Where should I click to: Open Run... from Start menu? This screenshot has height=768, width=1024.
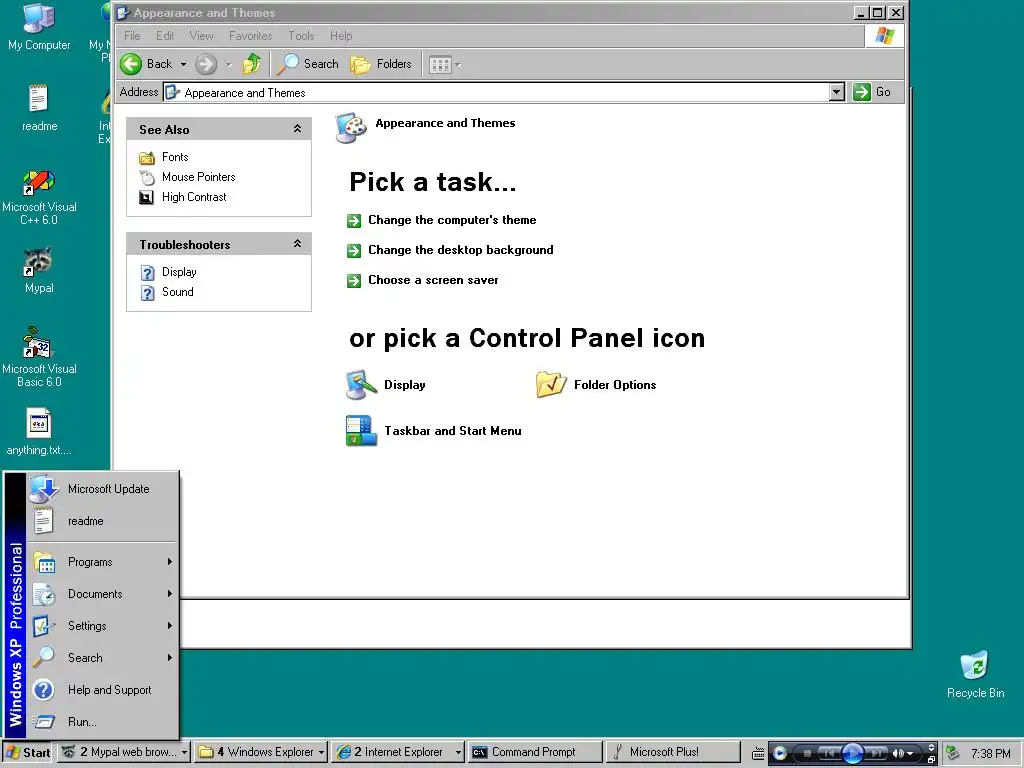click(x=102, y=722)
